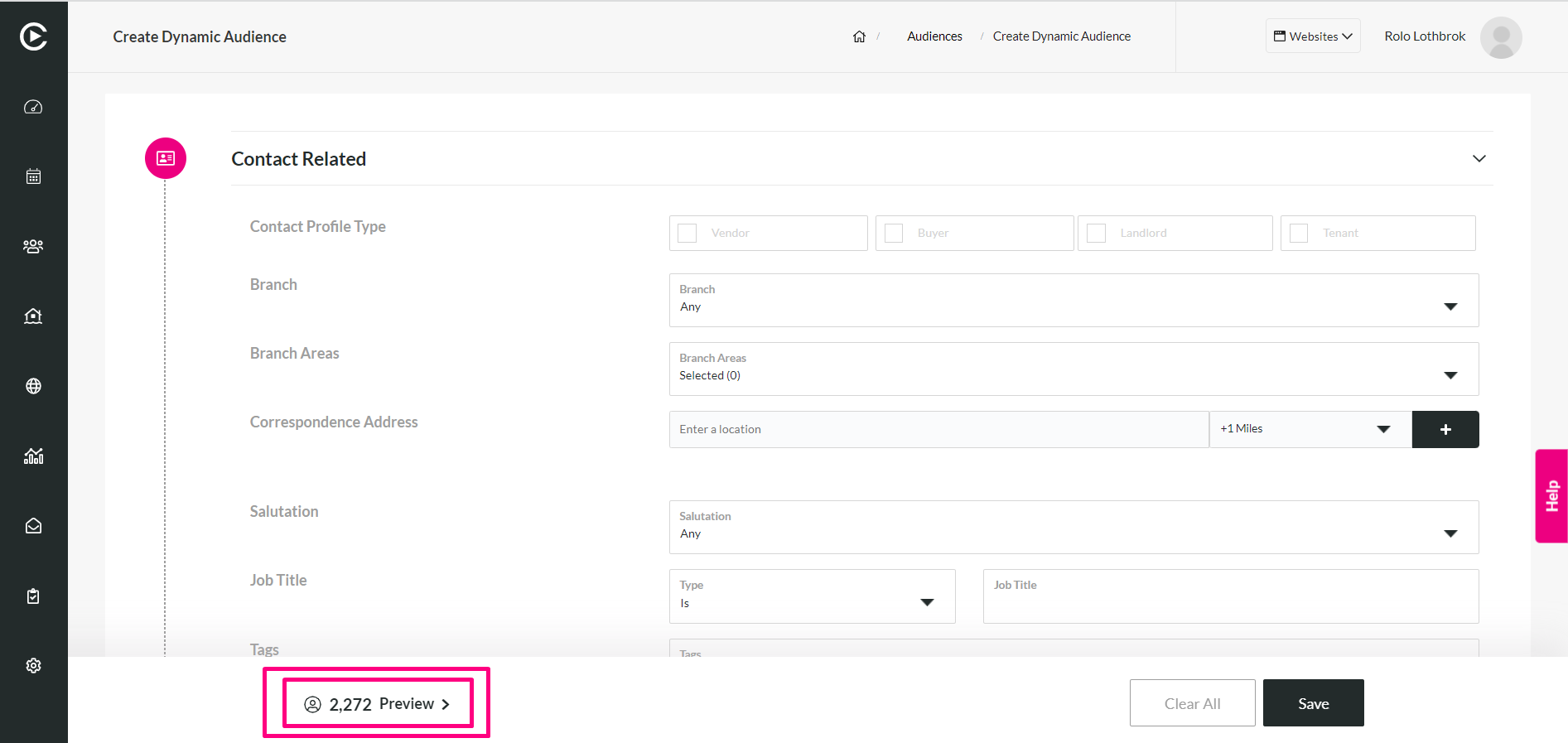This screenshot has height=743, width=1568.
Task: Tick the Buyer checkbox
Action: [x=894, y=234]
